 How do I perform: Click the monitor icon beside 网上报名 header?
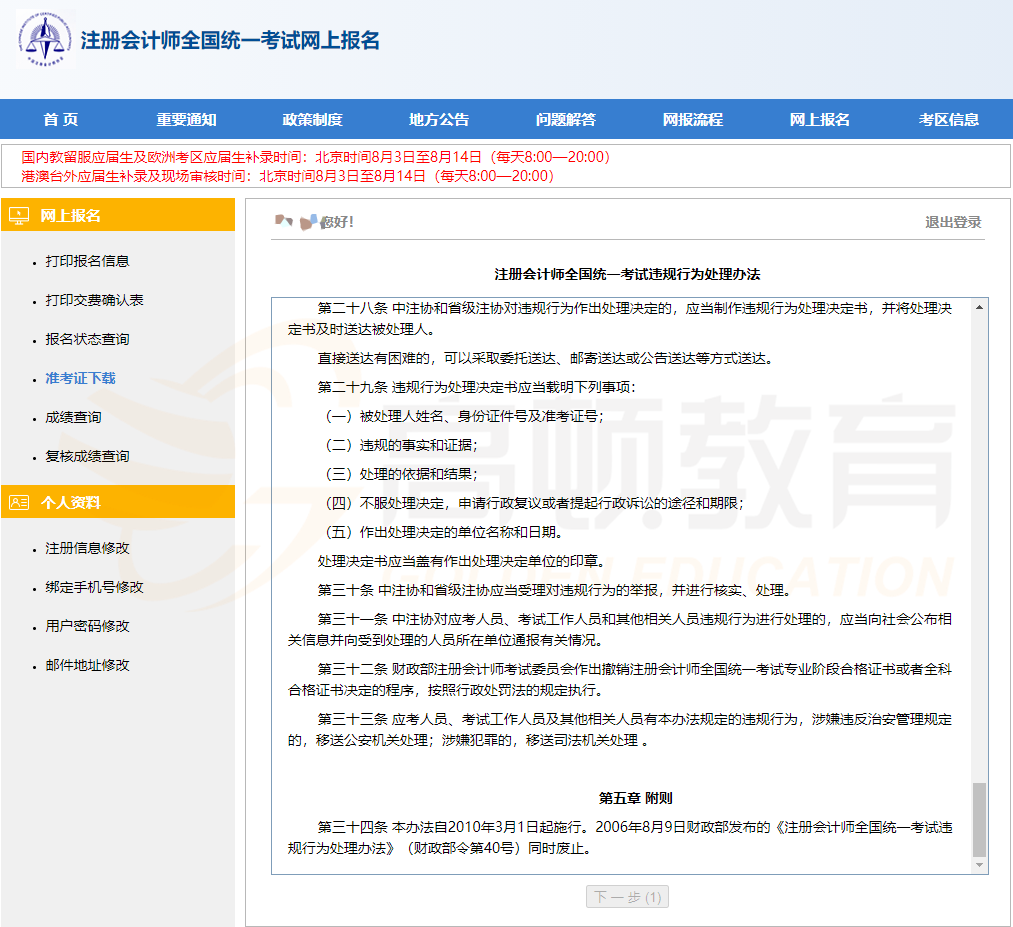pyautogui.click(x=19, y=215)
